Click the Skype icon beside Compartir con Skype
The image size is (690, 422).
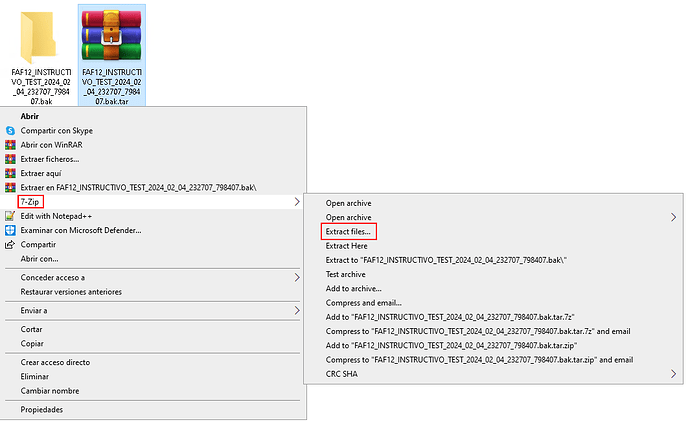[10, 131]
